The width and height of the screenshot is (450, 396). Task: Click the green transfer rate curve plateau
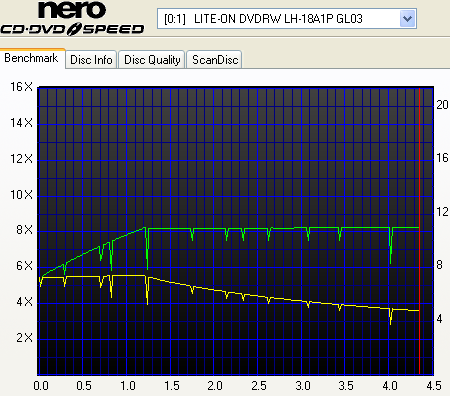point(283,228)
